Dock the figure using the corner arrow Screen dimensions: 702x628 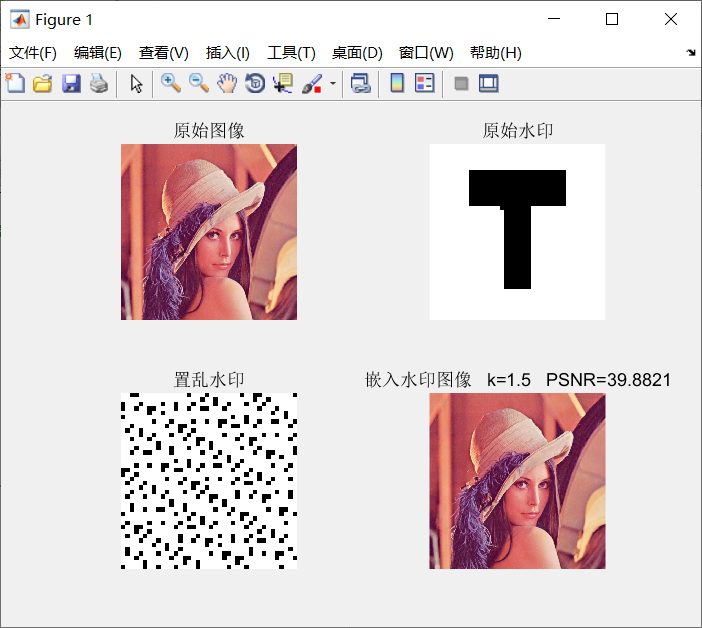691,52
